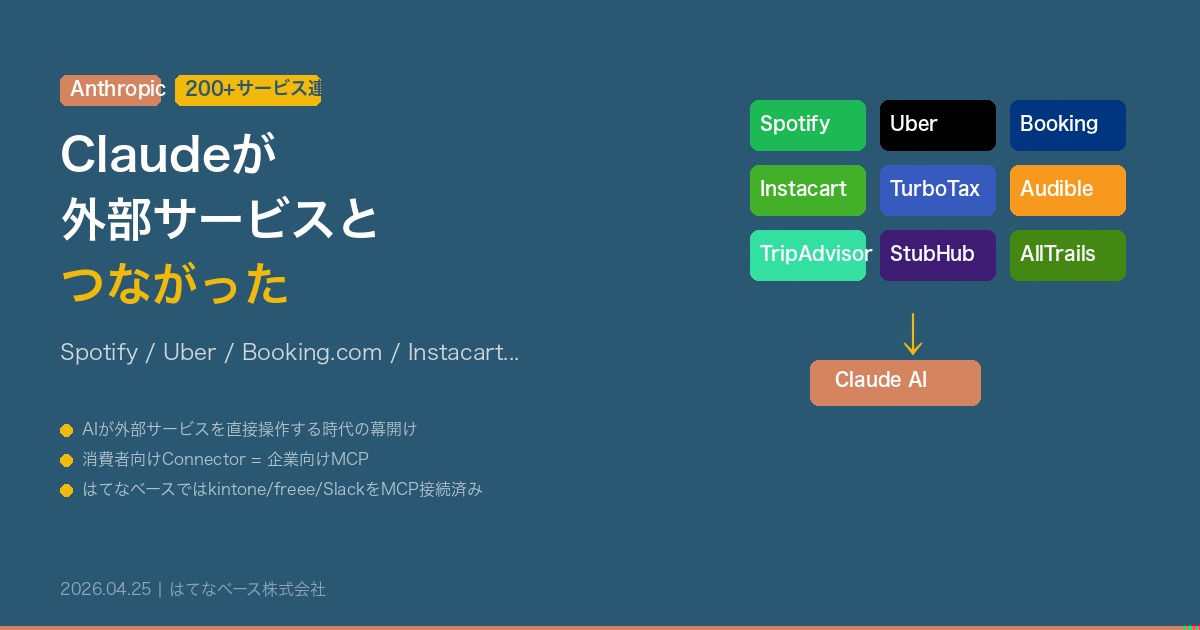The width and height of the screenshot is (1200, 630).
Task: Expand the 200+サービス連携 badge
Action: (248, 90)
